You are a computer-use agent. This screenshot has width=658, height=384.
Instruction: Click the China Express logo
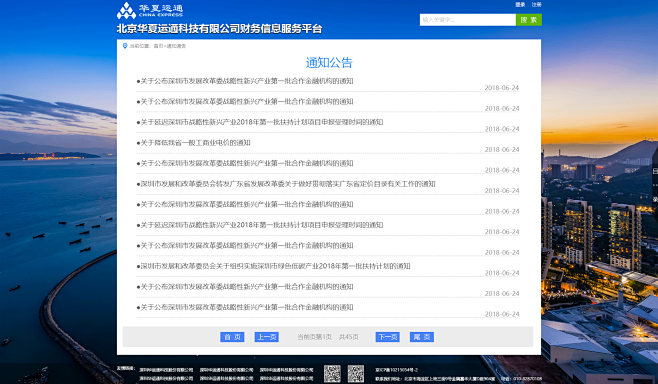pos(150,10)
